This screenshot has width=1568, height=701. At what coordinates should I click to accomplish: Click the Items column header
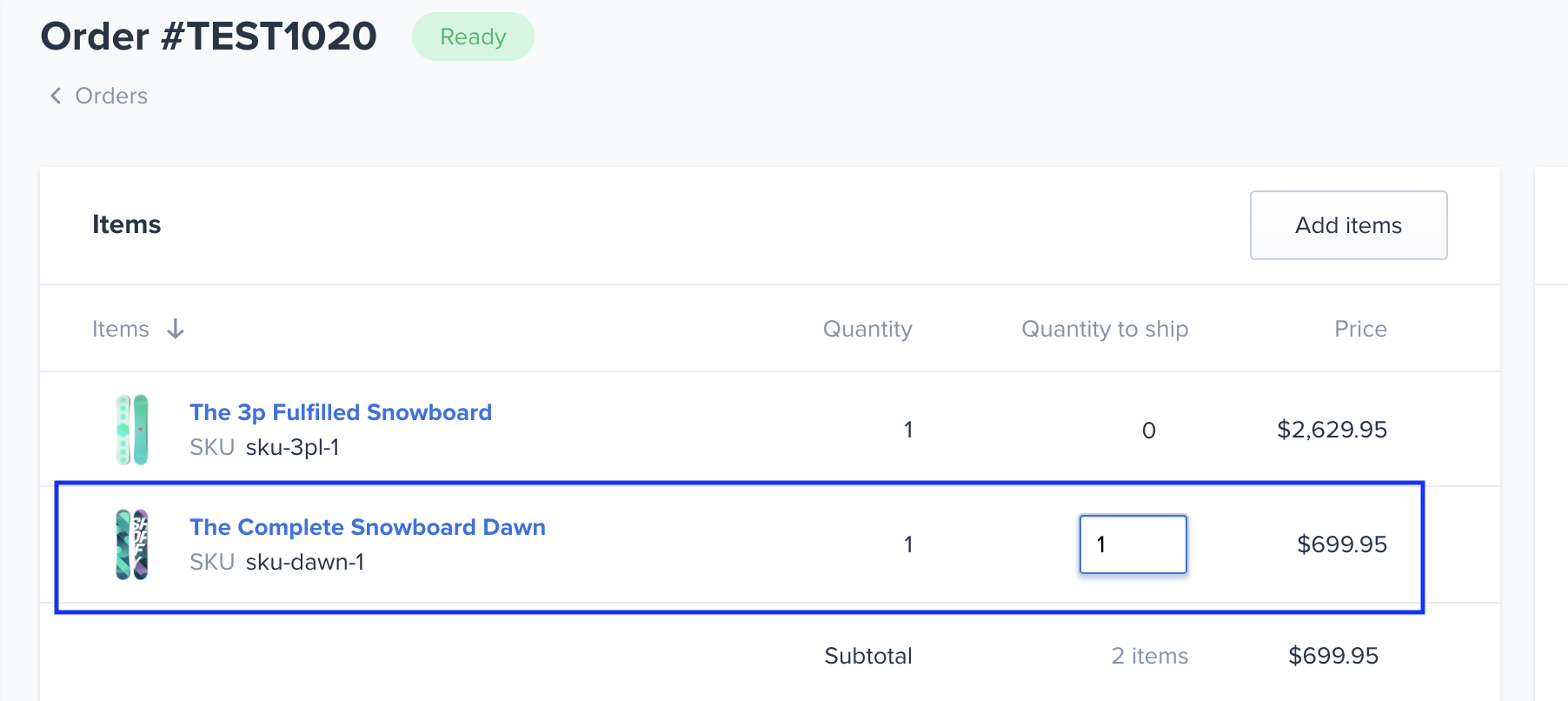click(121, 329)
